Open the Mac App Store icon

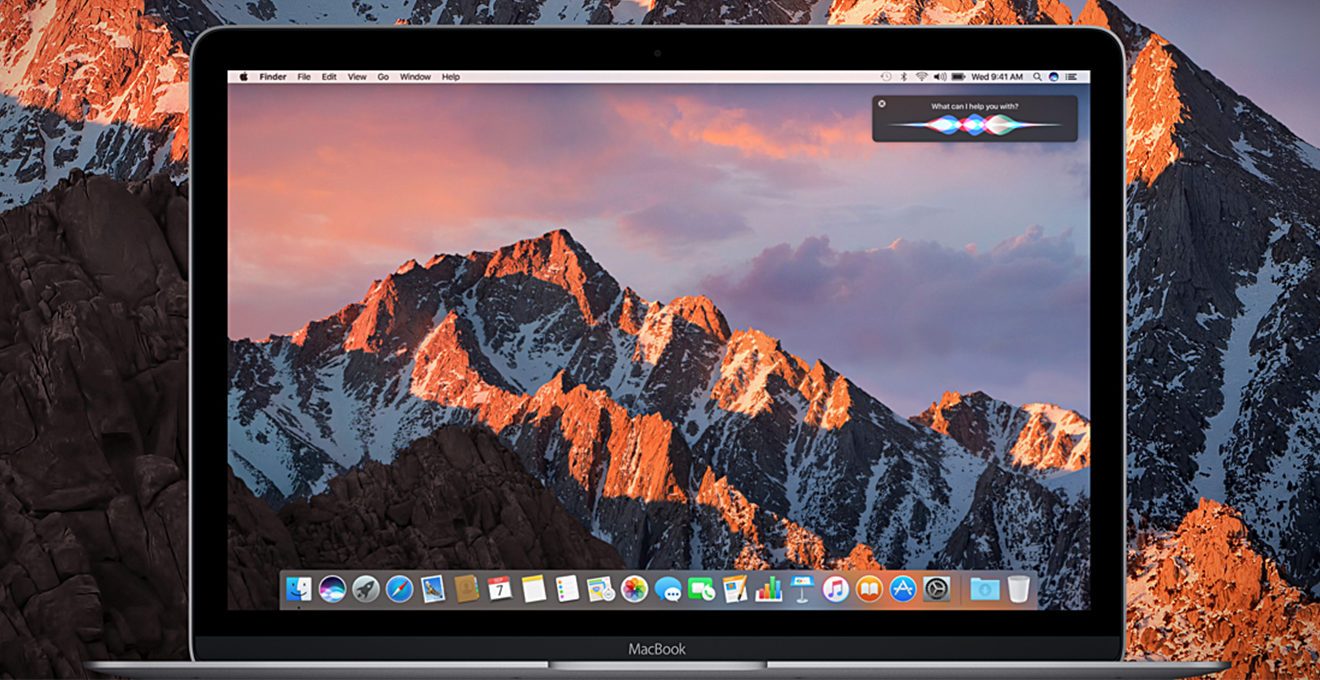903,589
